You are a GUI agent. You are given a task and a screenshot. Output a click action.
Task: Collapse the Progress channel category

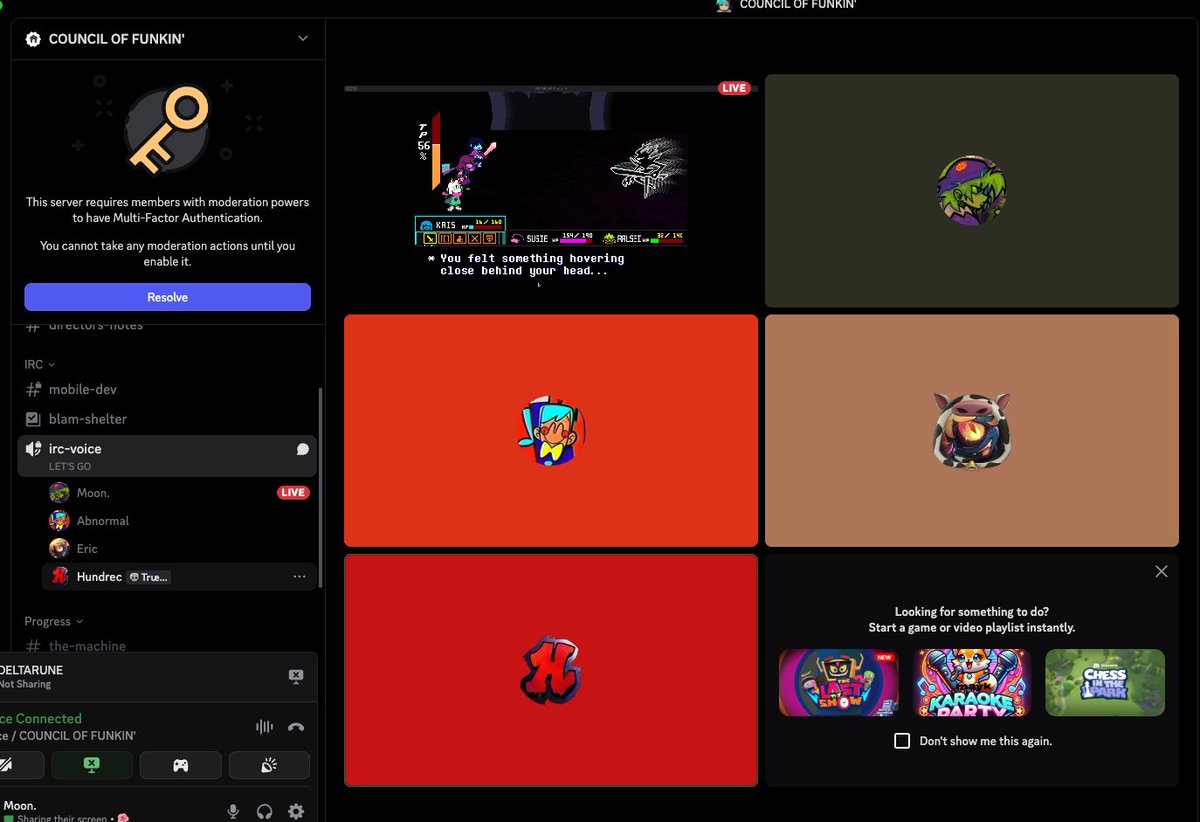click(x=54, y=621)
